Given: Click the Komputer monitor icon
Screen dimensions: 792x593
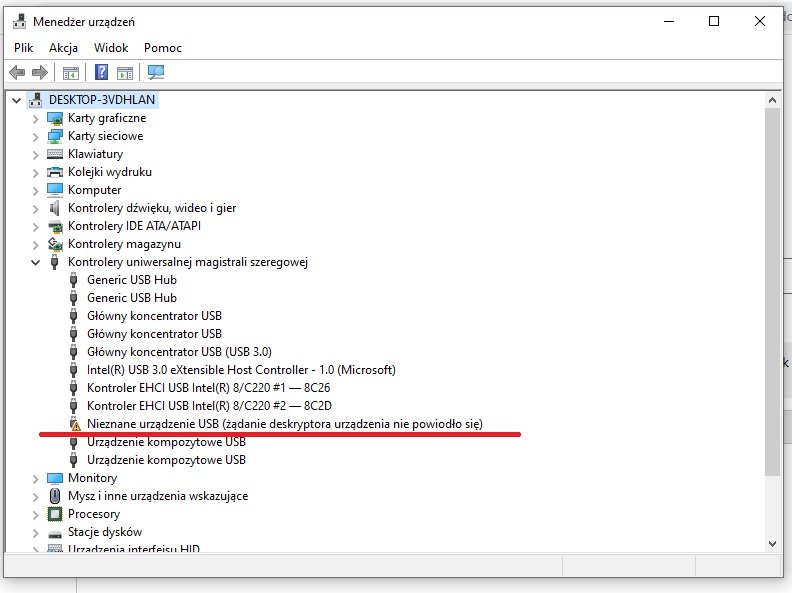Looking at the screenshot, I should 55,190.
